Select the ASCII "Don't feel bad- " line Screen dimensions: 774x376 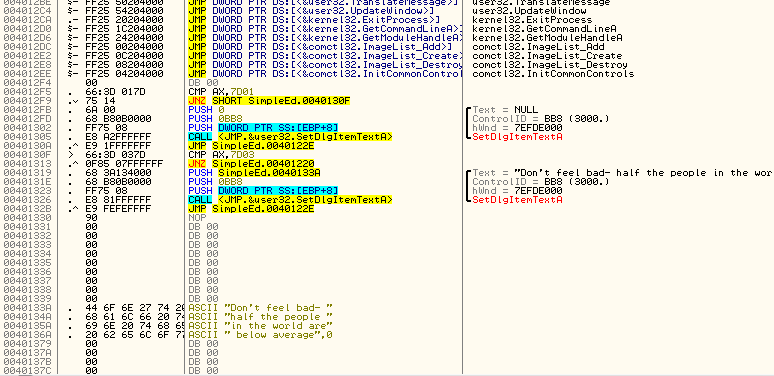(261, 307)
